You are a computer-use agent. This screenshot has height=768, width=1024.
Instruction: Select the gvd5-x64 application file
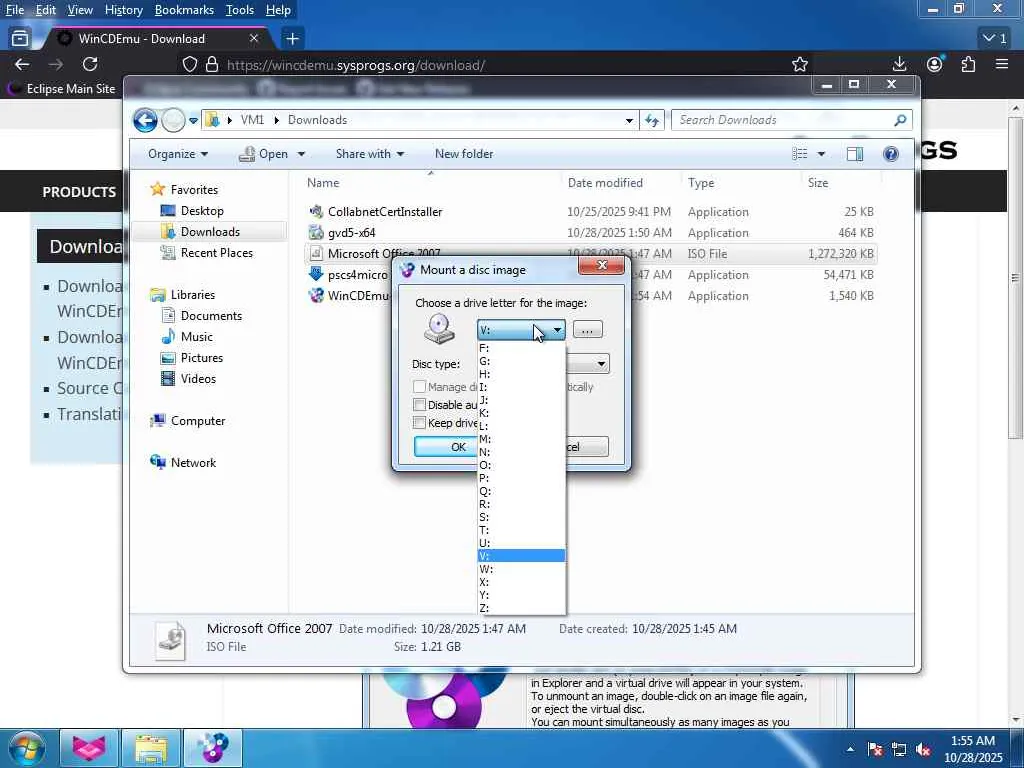(351, 232)
